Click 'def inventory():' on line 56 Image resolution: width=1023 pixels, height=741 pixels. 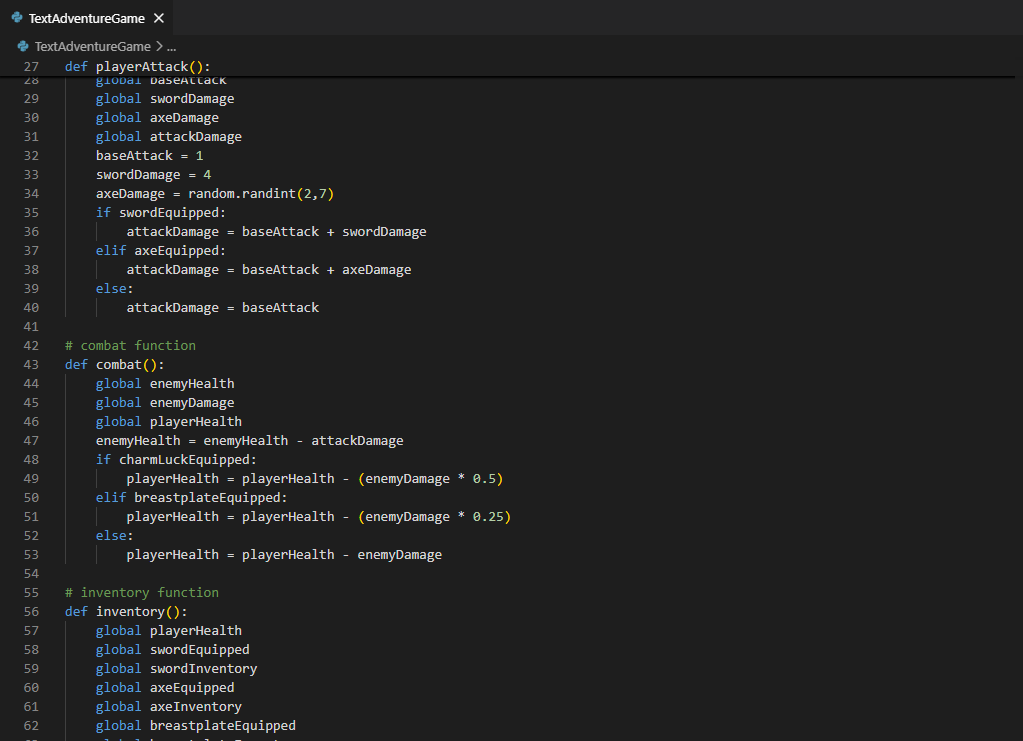tap(126, 611)
